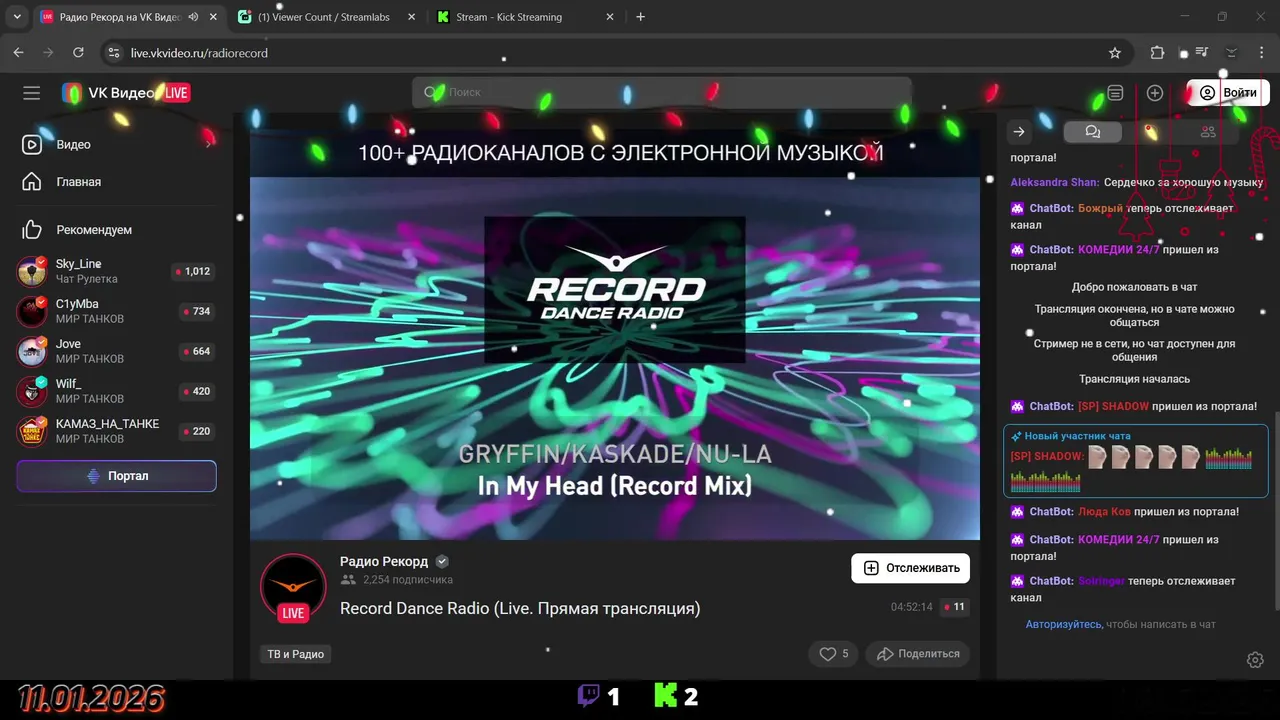
Task: Open КАМАЗ_НА_ТАНКЕ channel in sidebar
Action: coord(116,431)
